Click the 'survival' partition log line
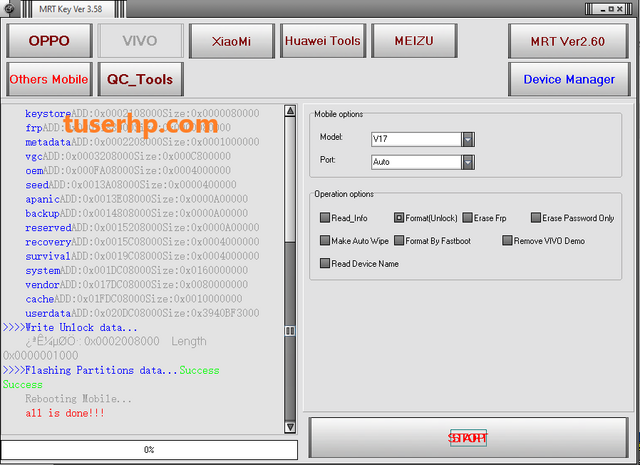640x465 pixels. (142, 256)
